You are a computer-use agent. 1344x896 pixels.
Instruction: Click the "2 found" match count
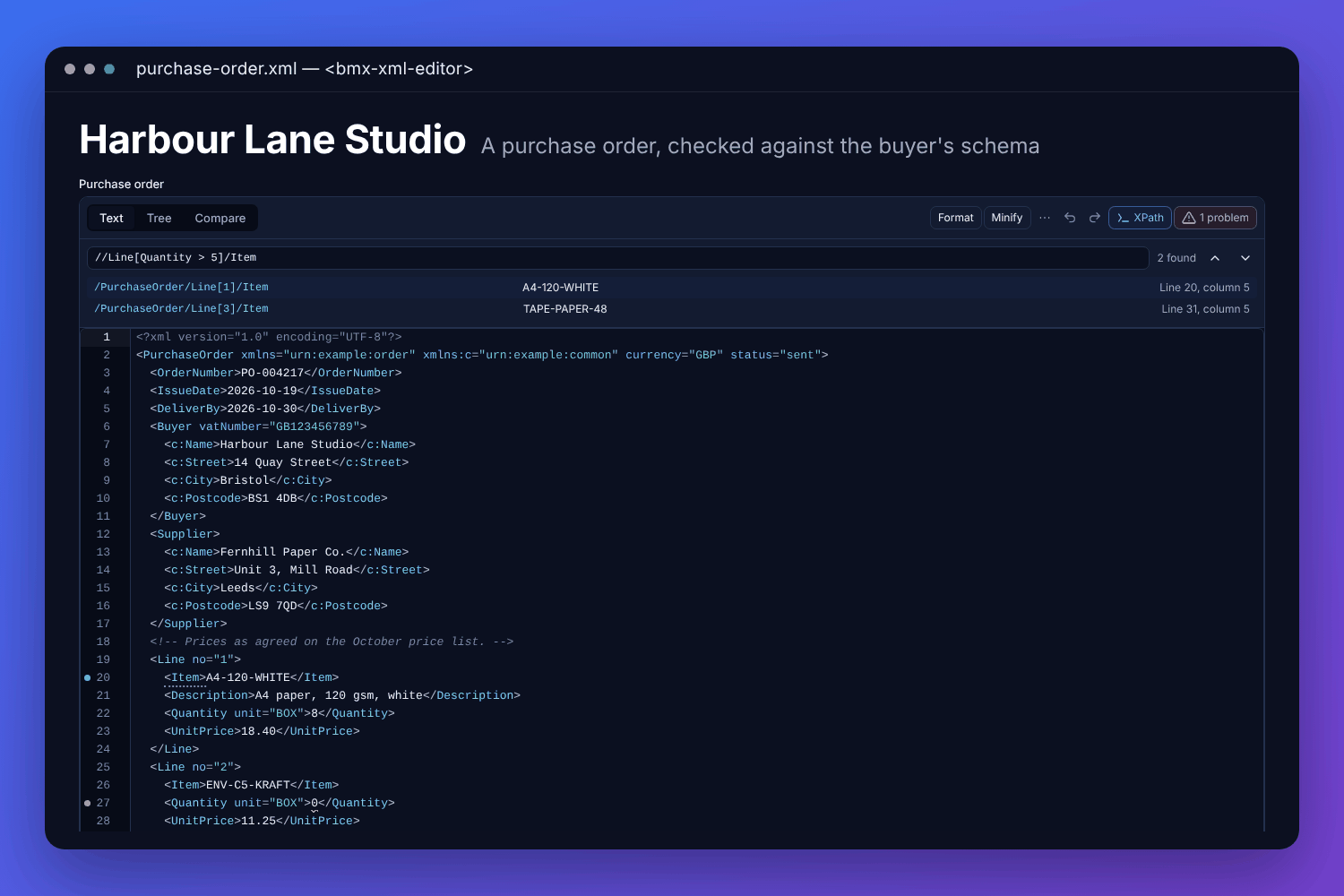point(1176,258)
